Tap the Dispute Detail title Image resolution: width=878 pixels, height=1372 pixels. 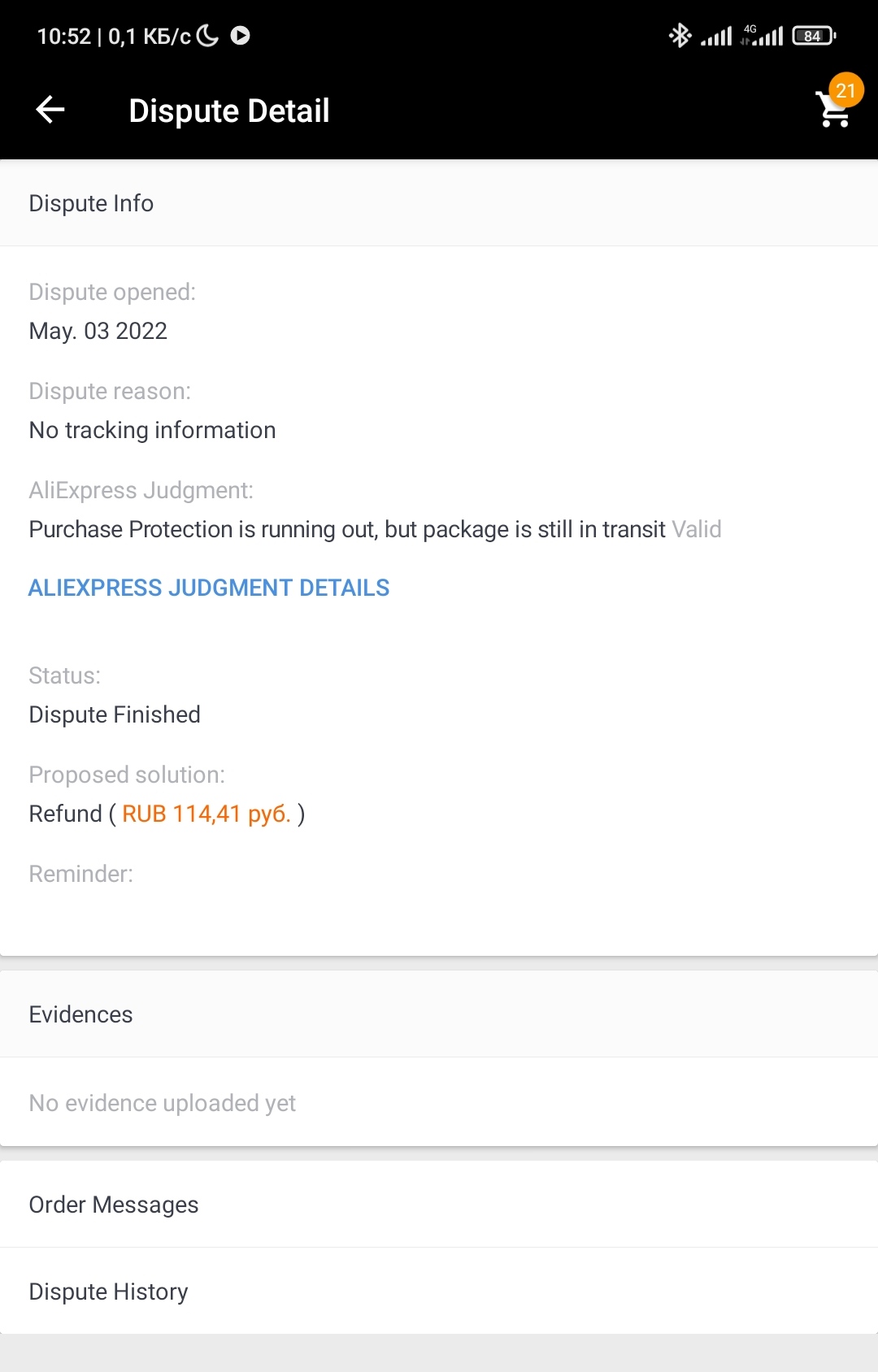[229, 111]
